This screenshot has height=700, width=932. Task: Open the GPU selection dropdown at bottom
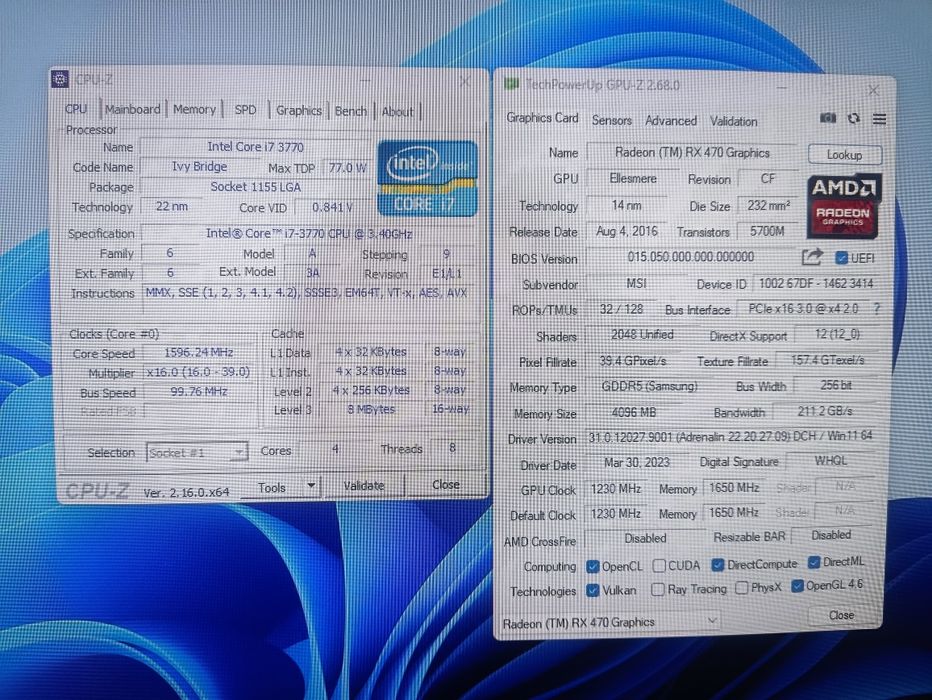(610, 622)
